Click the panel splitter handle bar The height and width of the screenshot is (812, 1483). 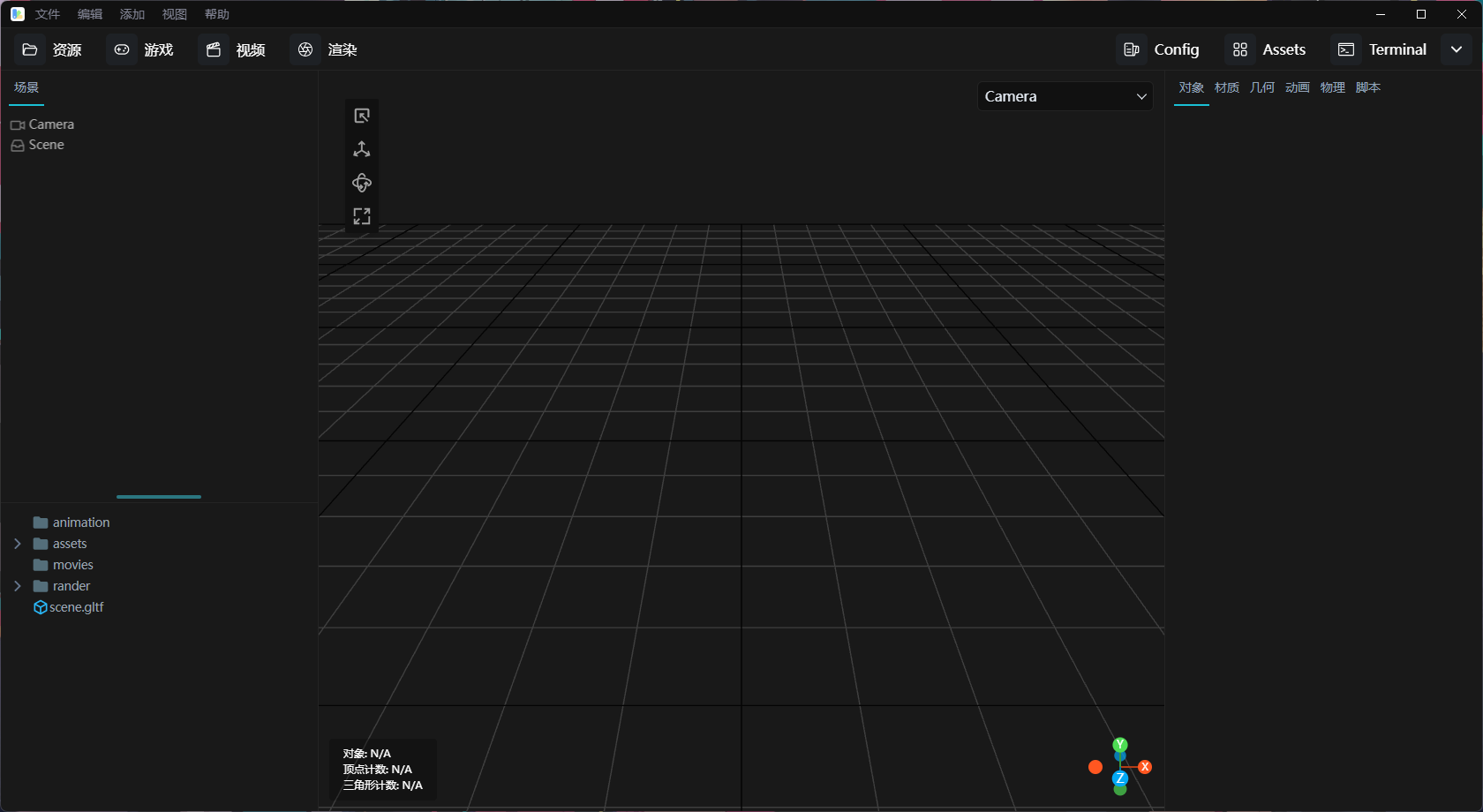coord(159,497)
